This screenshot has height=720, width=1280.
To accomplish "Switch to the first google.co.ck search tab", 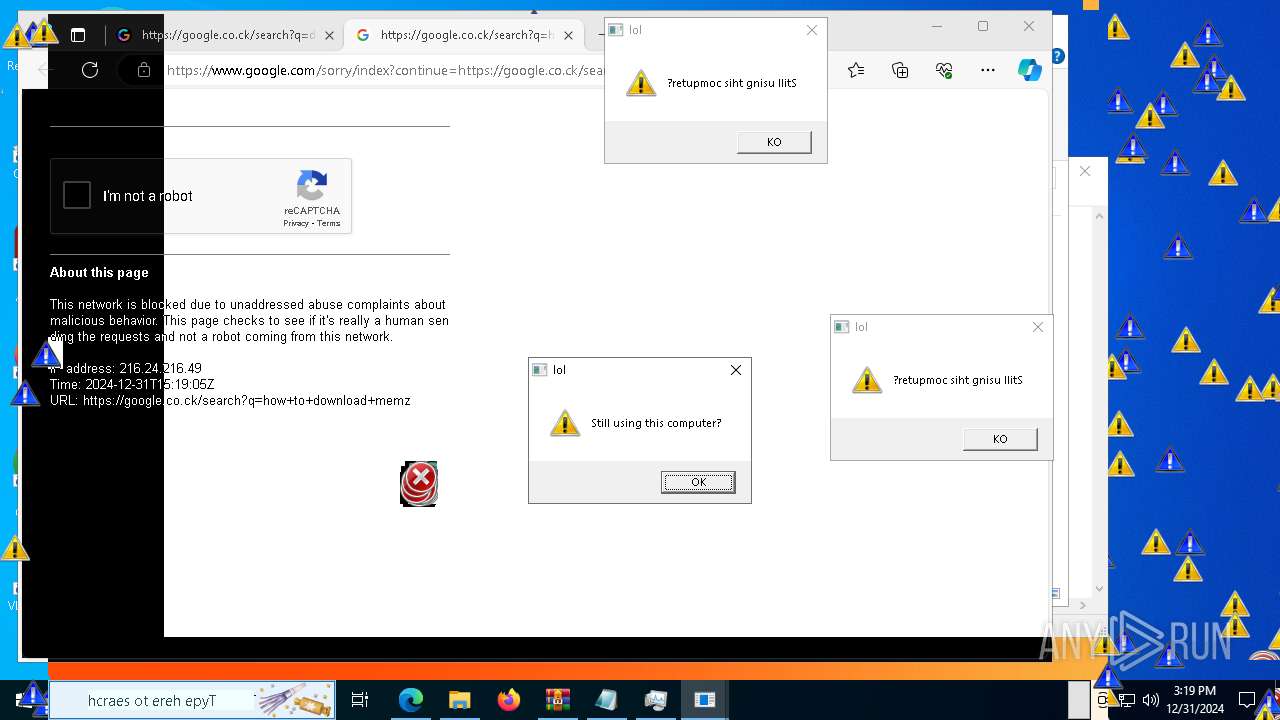I will pyautogui.click(x=226, y=35).
